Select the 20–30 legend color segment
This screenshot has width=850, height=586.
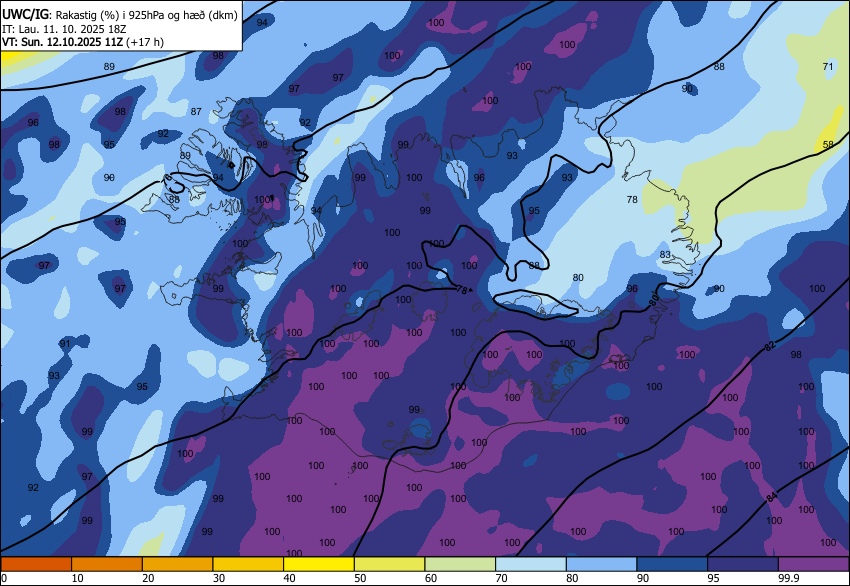click(x=177, y=564)
